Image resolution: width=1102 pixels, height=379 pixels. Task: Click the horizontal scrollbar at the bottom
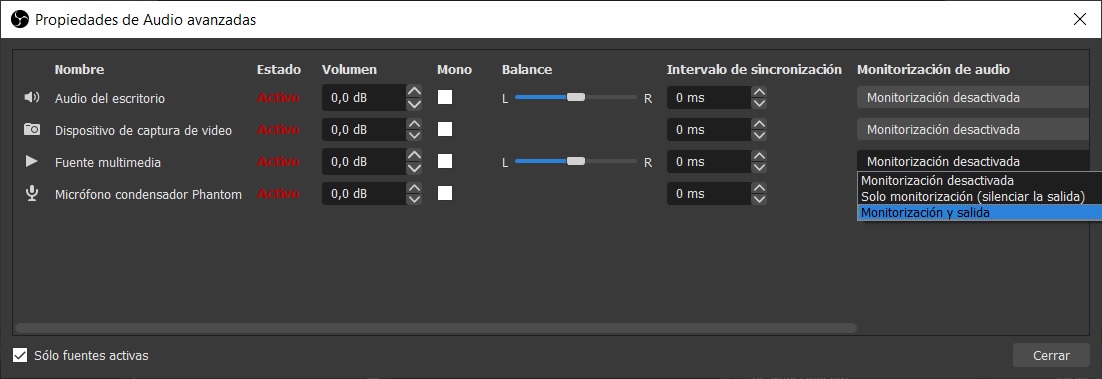[x=436, y=328]
